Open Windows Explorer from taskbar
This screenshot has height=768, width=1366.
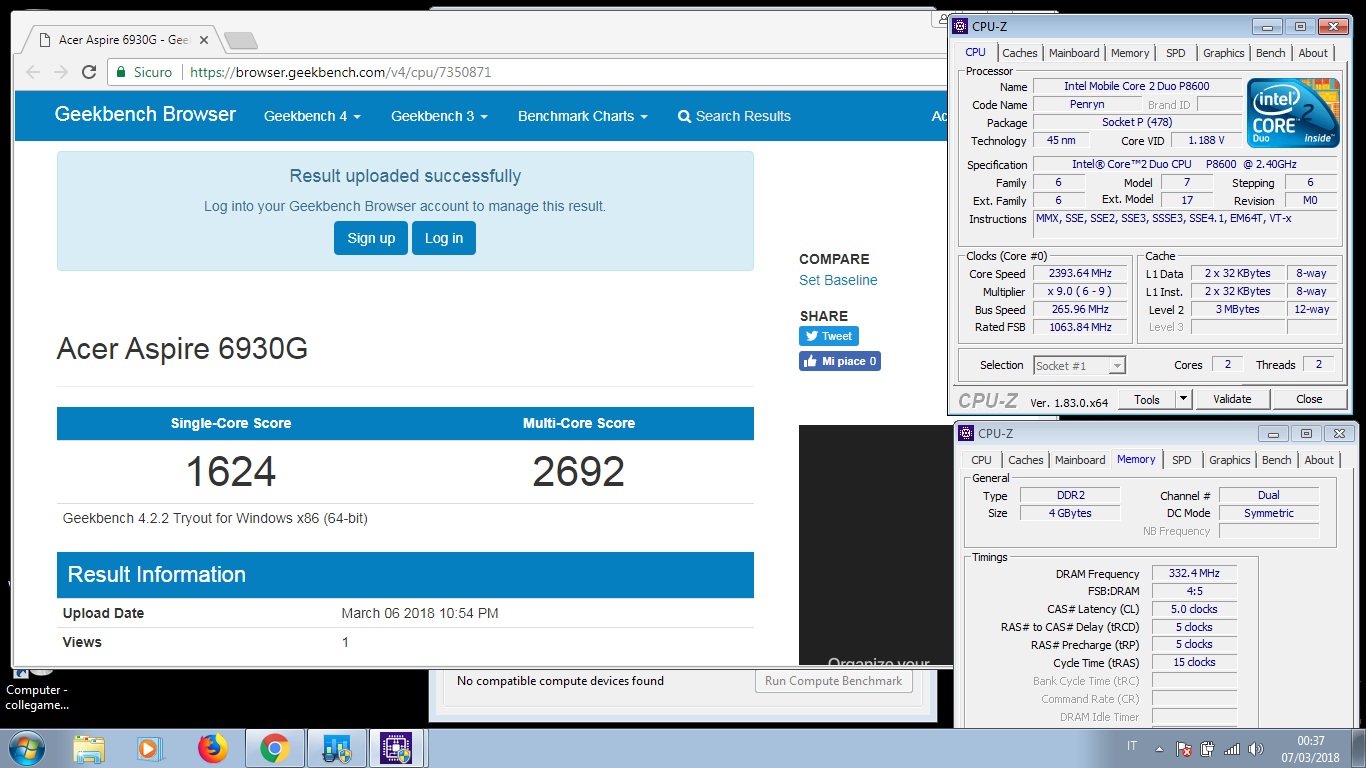[x=89, y=748]
